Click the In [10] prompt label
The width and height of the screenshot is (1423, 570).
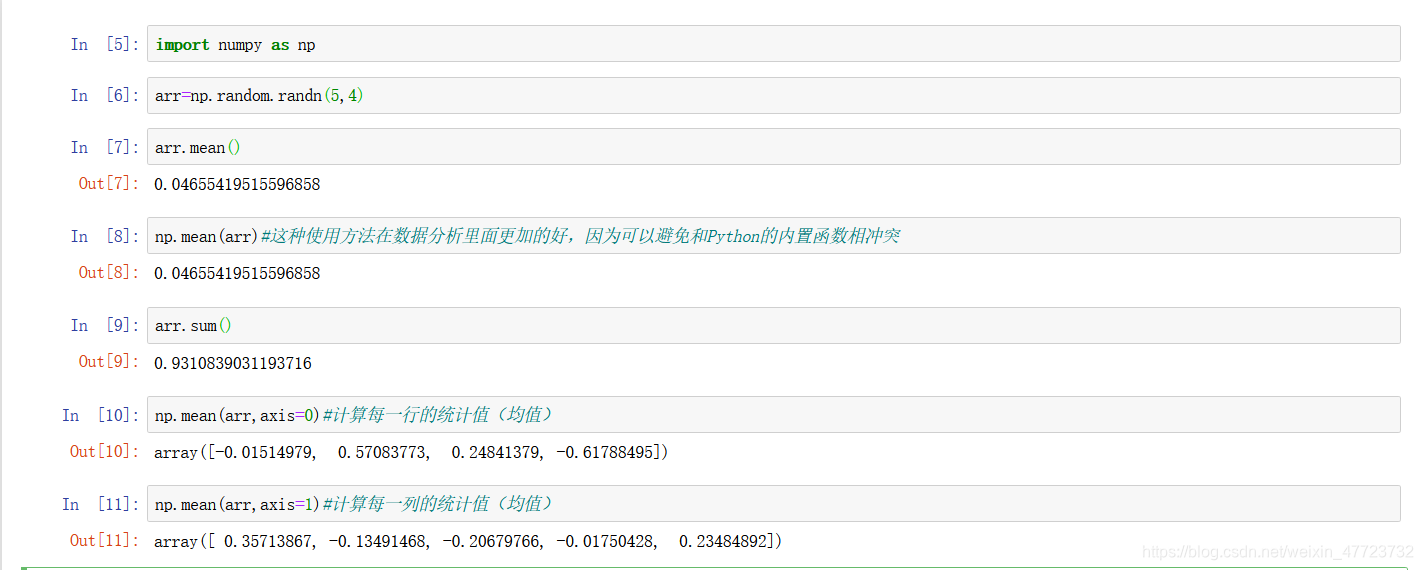(101, 415)
